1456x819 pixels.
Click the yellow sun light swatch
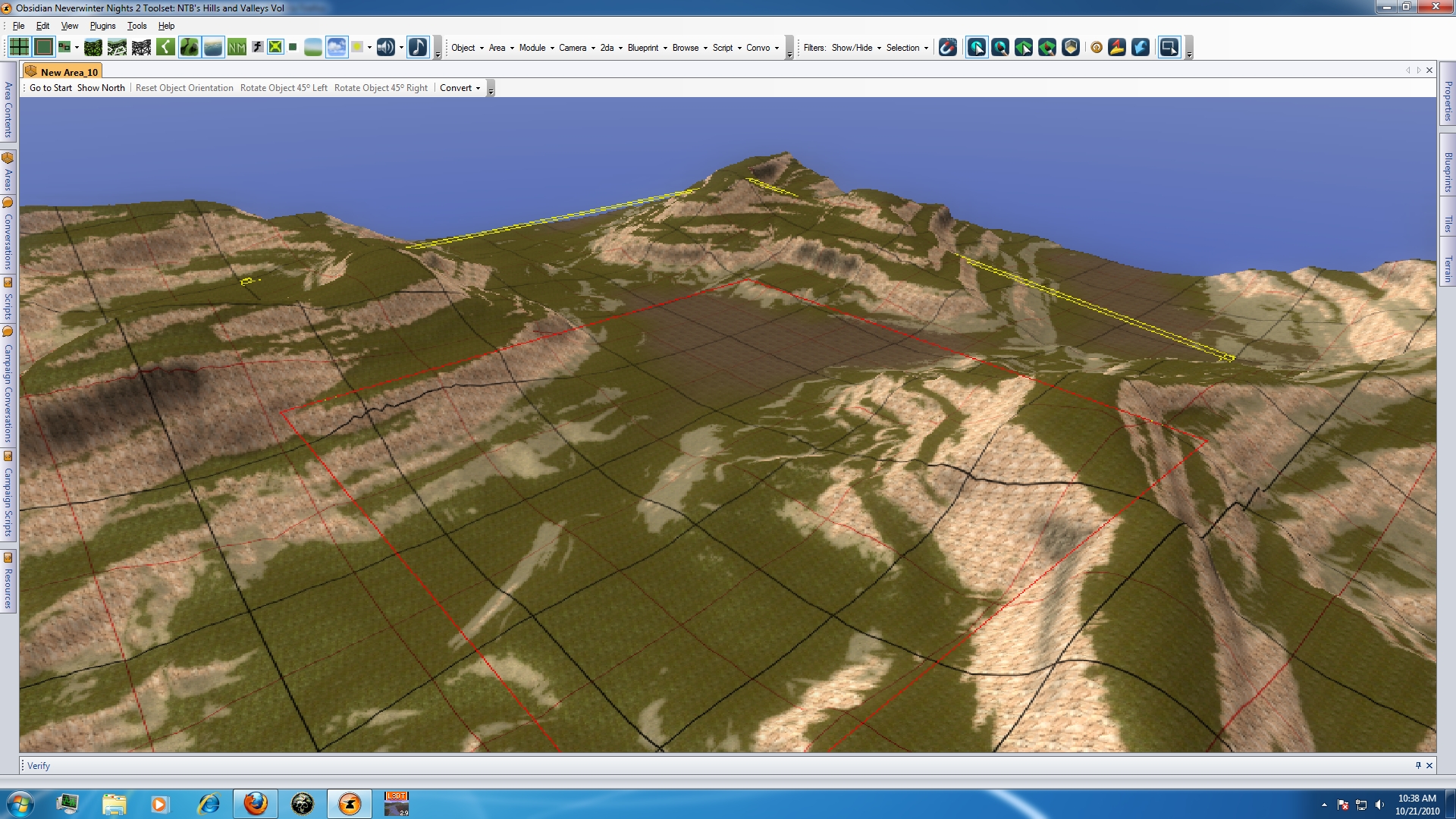pyautogui.click(x=357, y=47)
